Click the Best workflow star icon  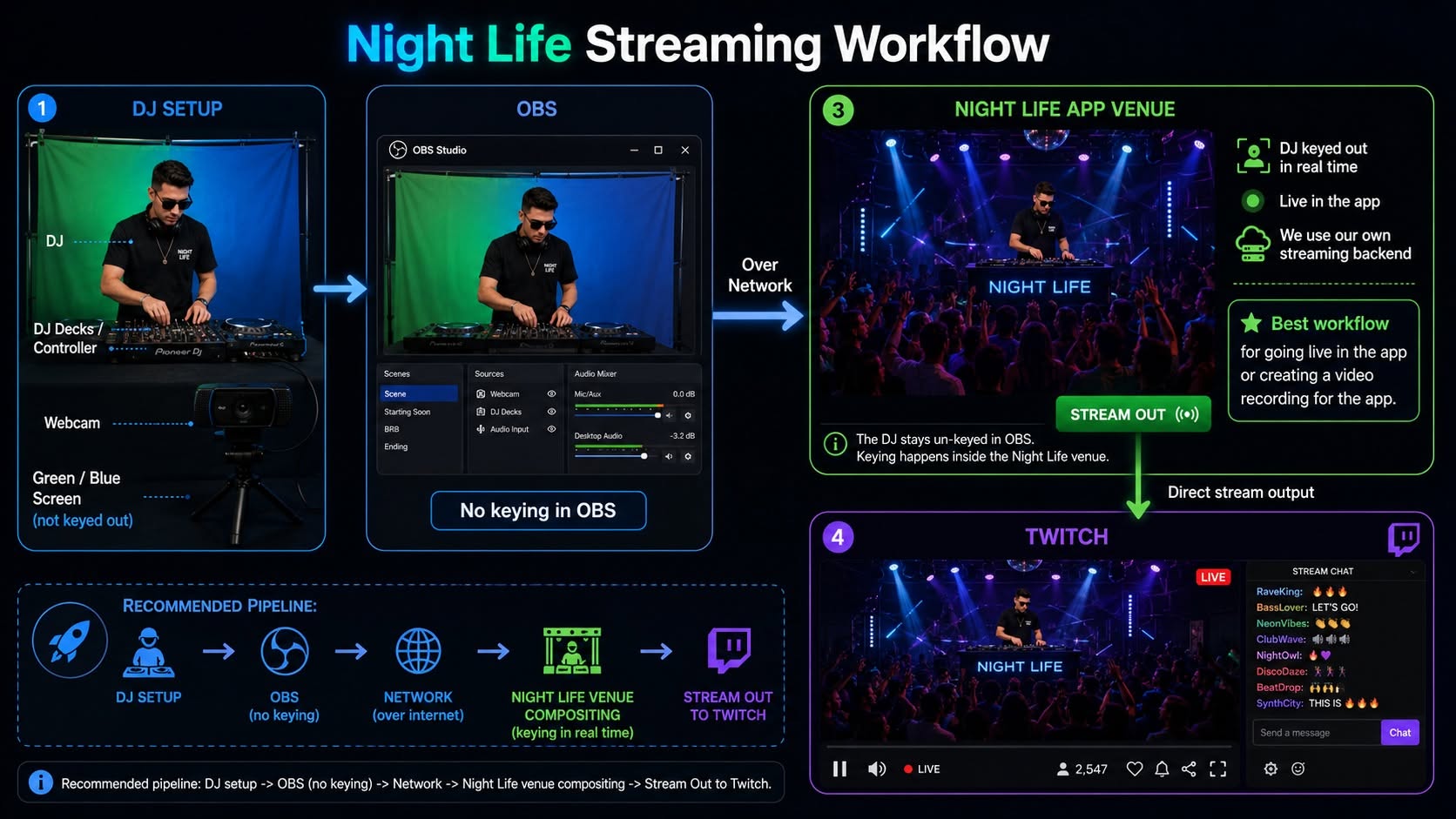[1251, 323]
